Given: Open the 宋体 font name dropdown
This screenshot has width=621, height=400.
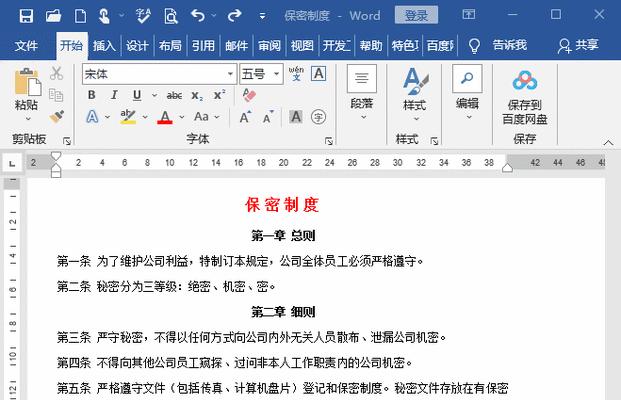Looking at the screenshot, I should pyautogui.click(x=230, y=74).
